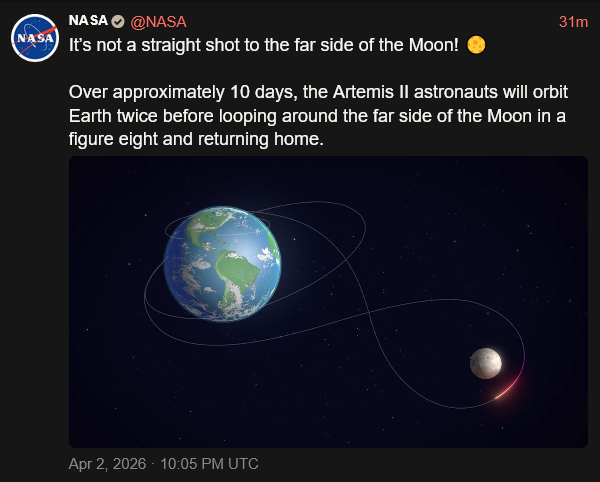Open the Apr 2, 2026 date link

[106, 464]
